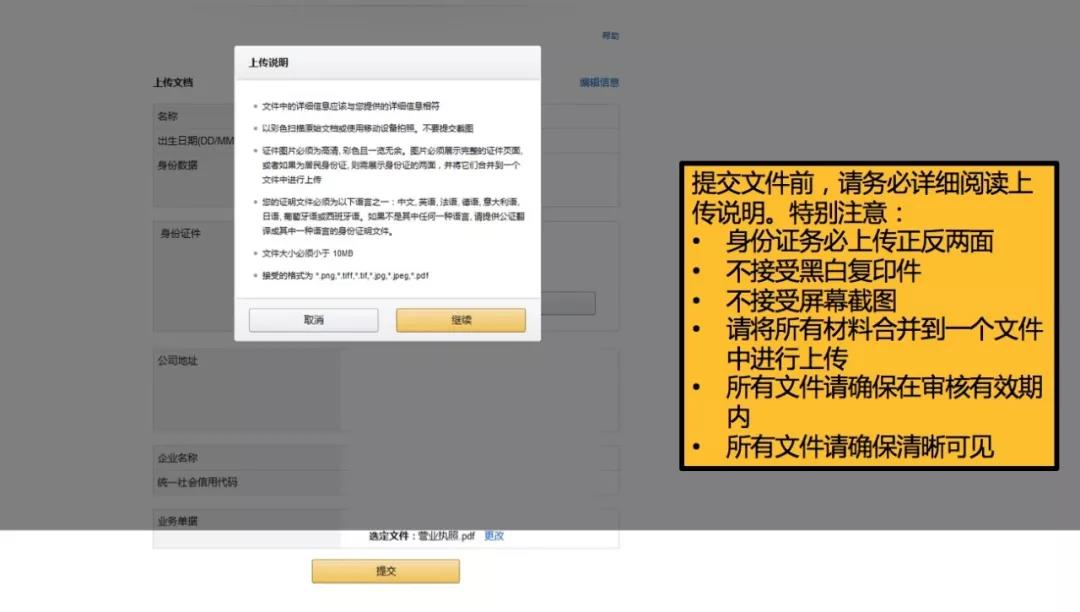Click the 统一社会信用代码 field
The height and width of the screenshot is (612, 1080).
click(x=200, y=480)
